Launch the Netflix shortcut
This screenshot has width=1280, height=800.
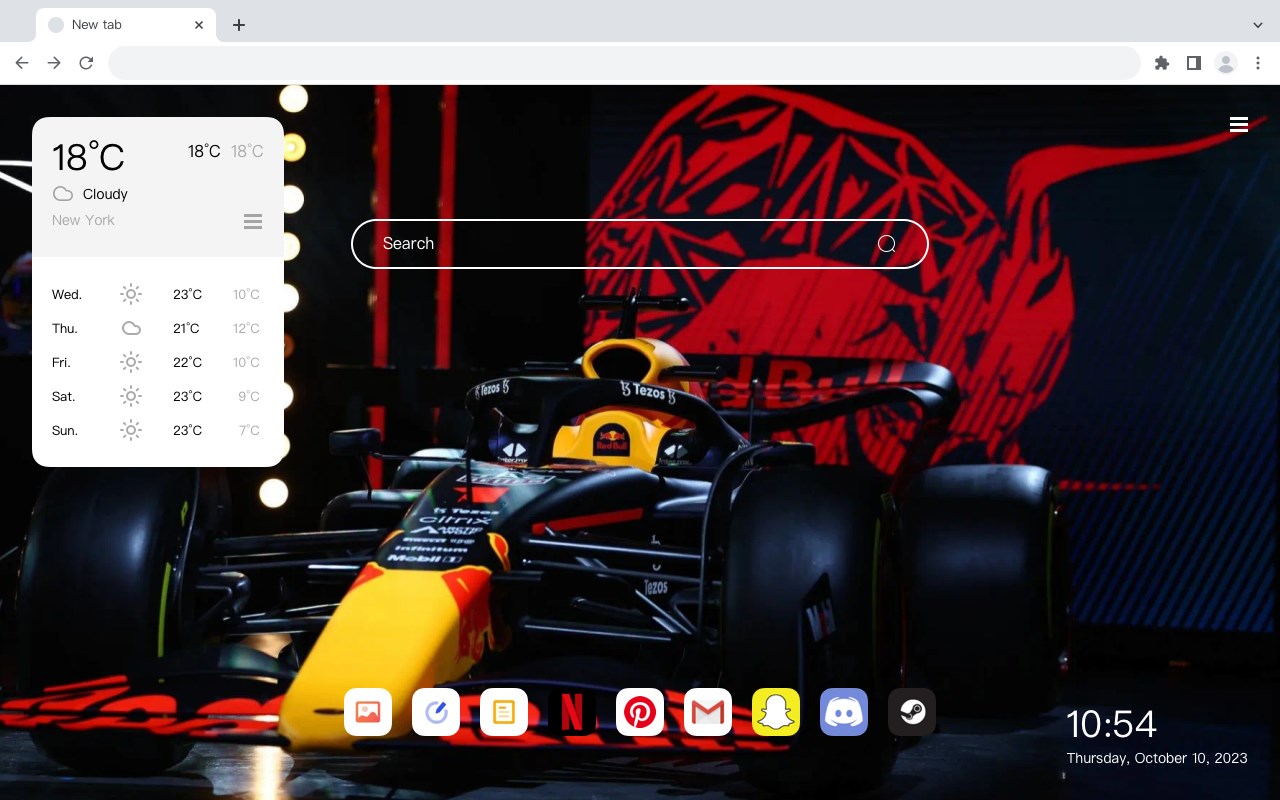point(572,712)
